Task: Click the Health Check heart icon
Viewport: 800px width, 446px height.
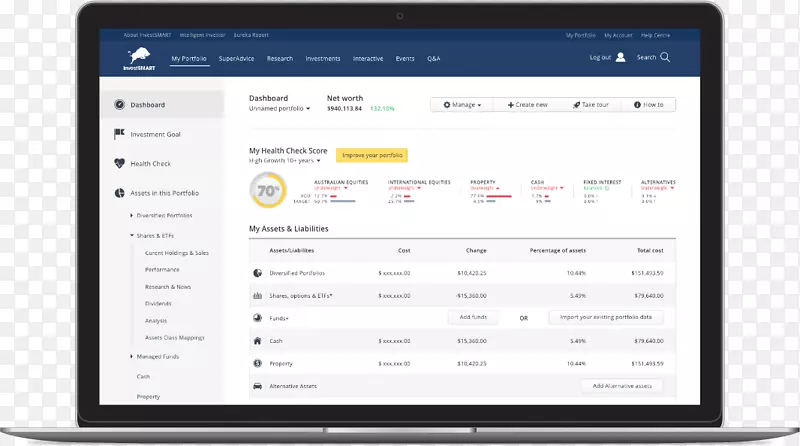Action: click(x=119, y=163)
